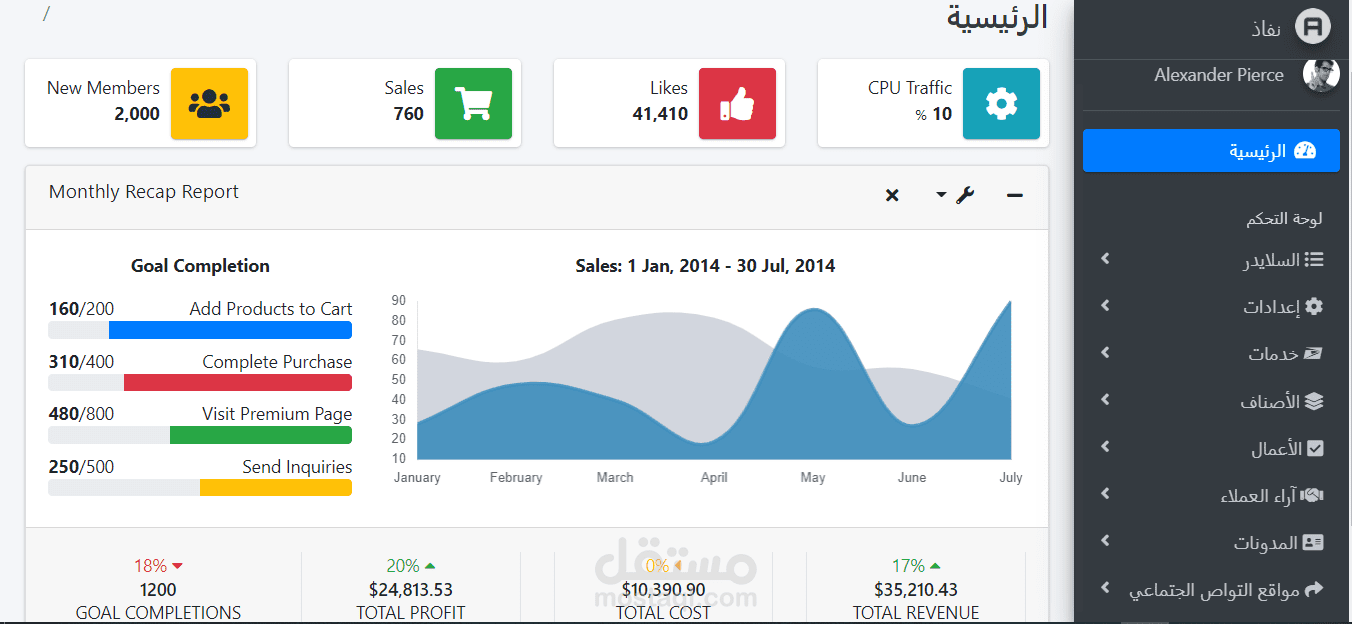Open the المدونات menu item
The width and height of the screenshot is (1352, 624).
tap(1211, 543)
